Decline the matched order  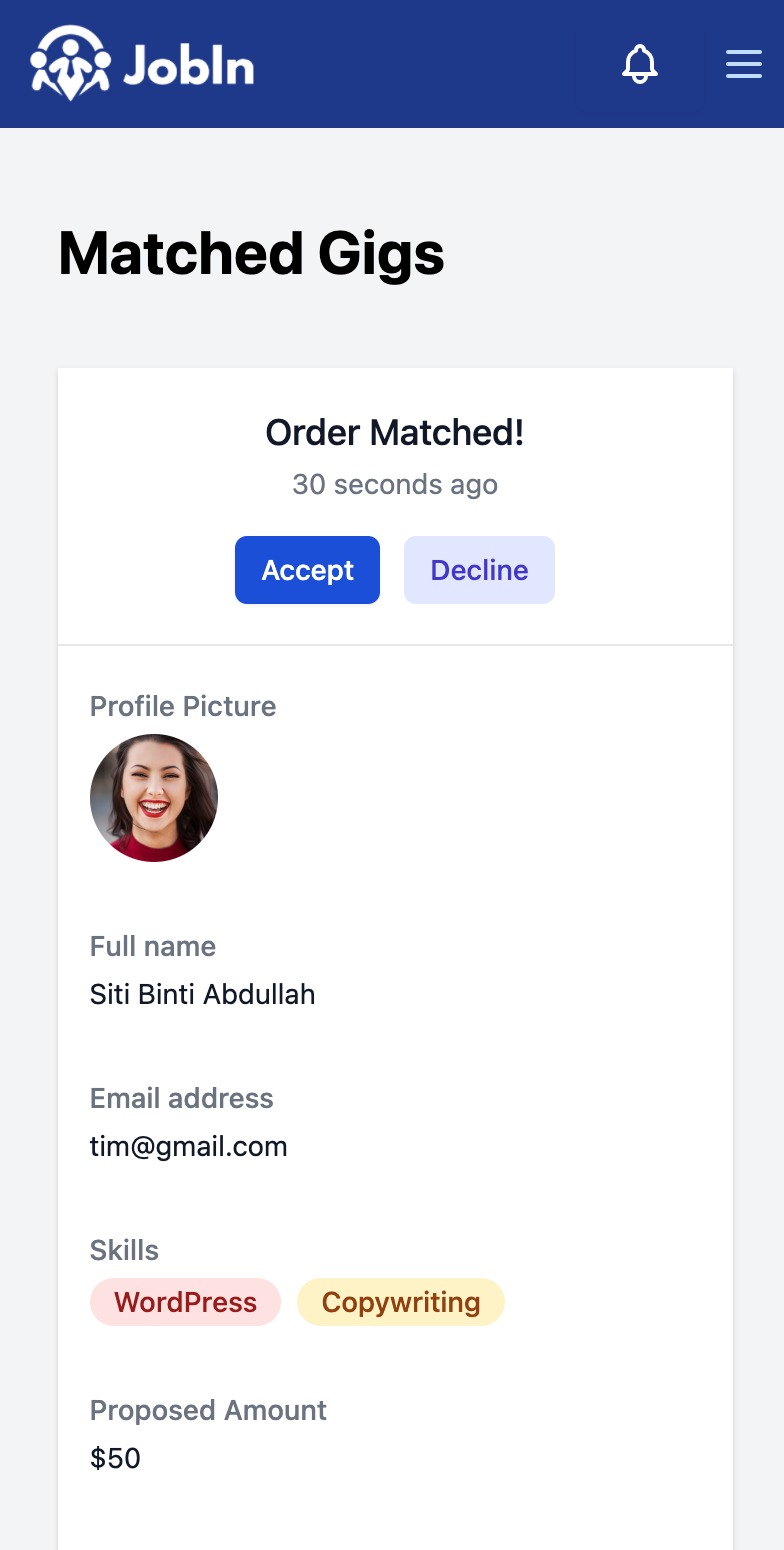coord(479,570)
